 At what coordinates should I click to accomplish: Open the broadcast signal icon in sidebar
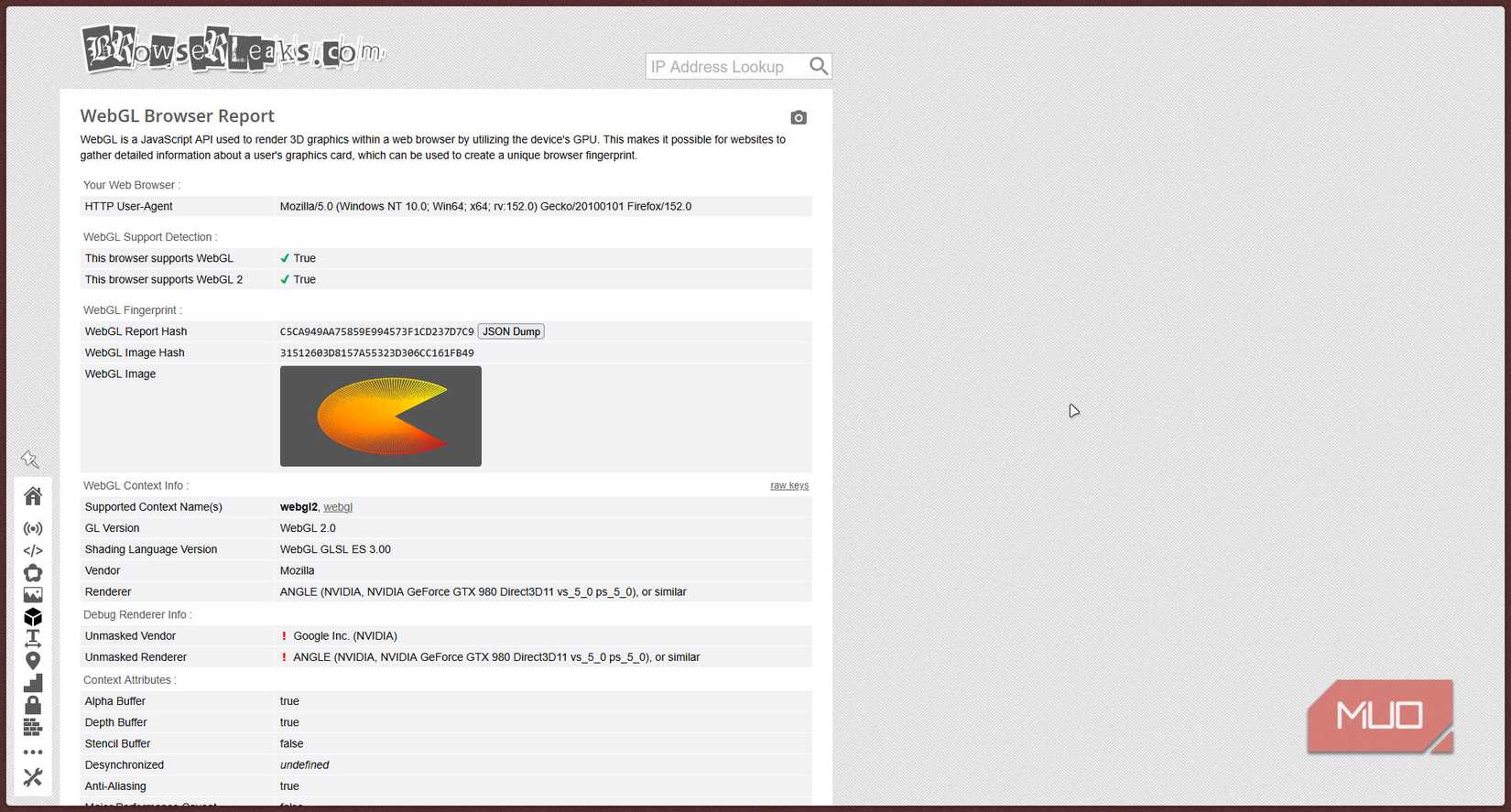[x=33, y=529]
